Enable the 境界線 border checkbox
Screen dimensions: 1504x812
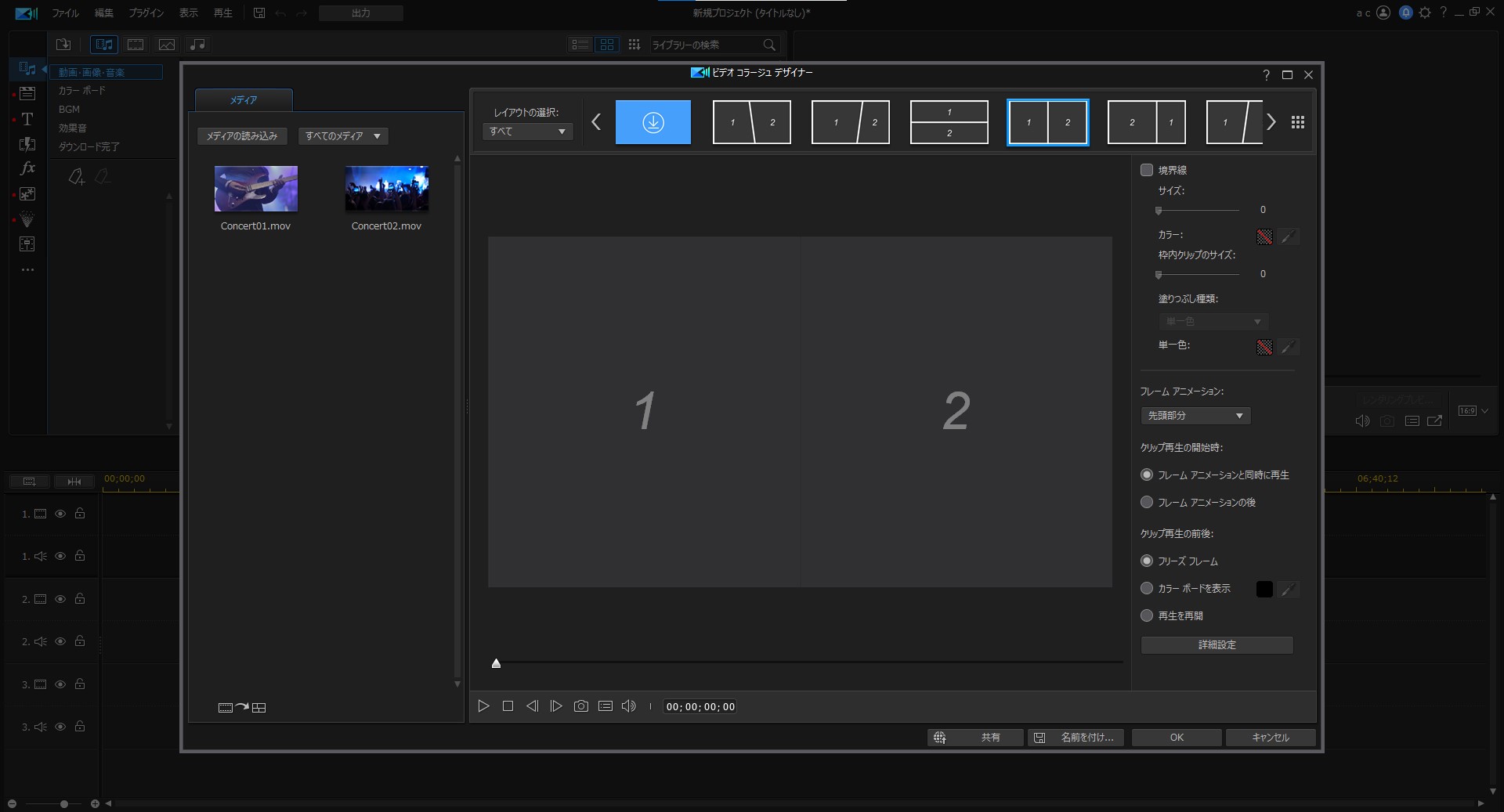pos(1147,170)
